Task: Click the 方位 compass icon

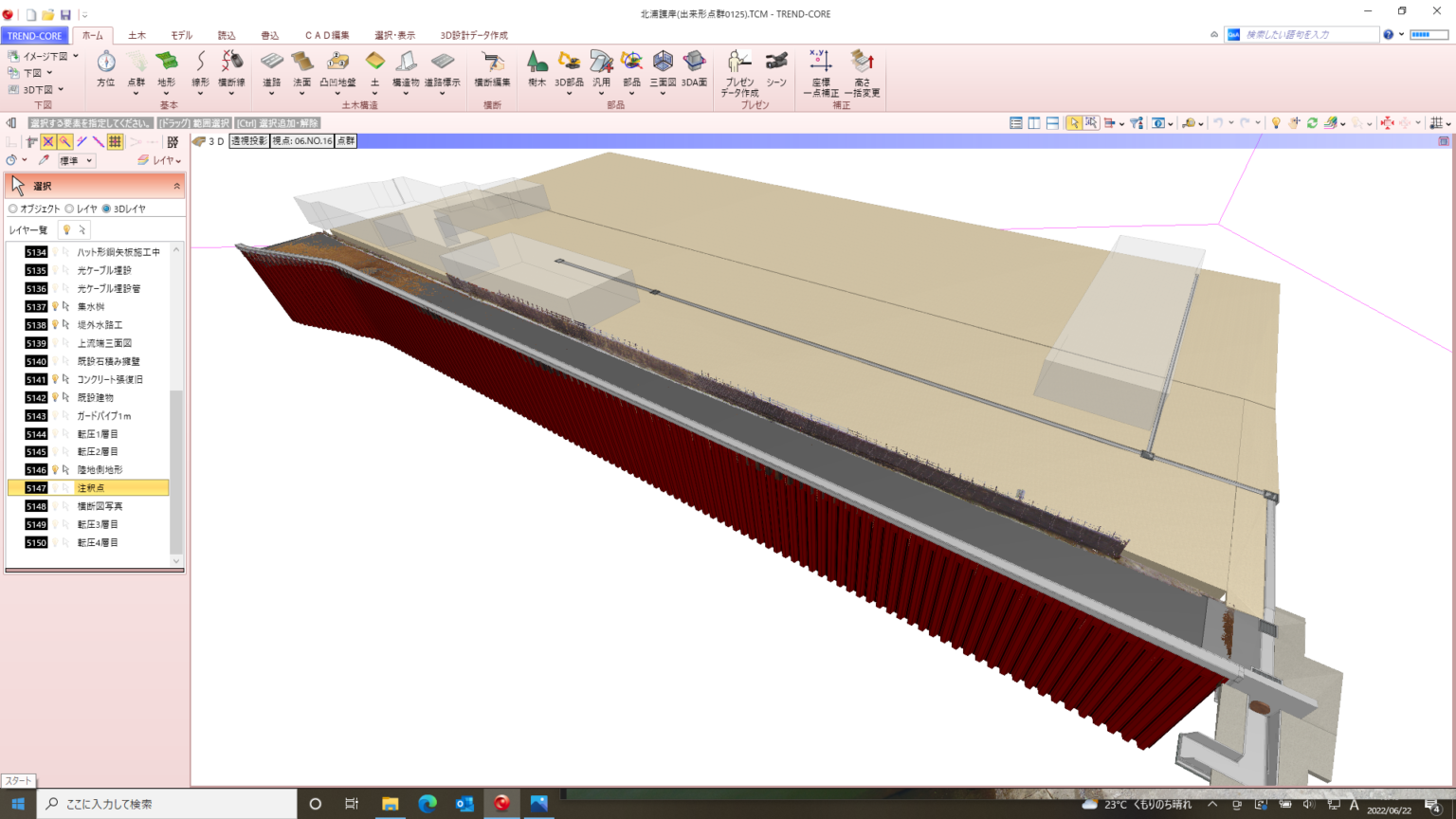Action: coord(105,63)
